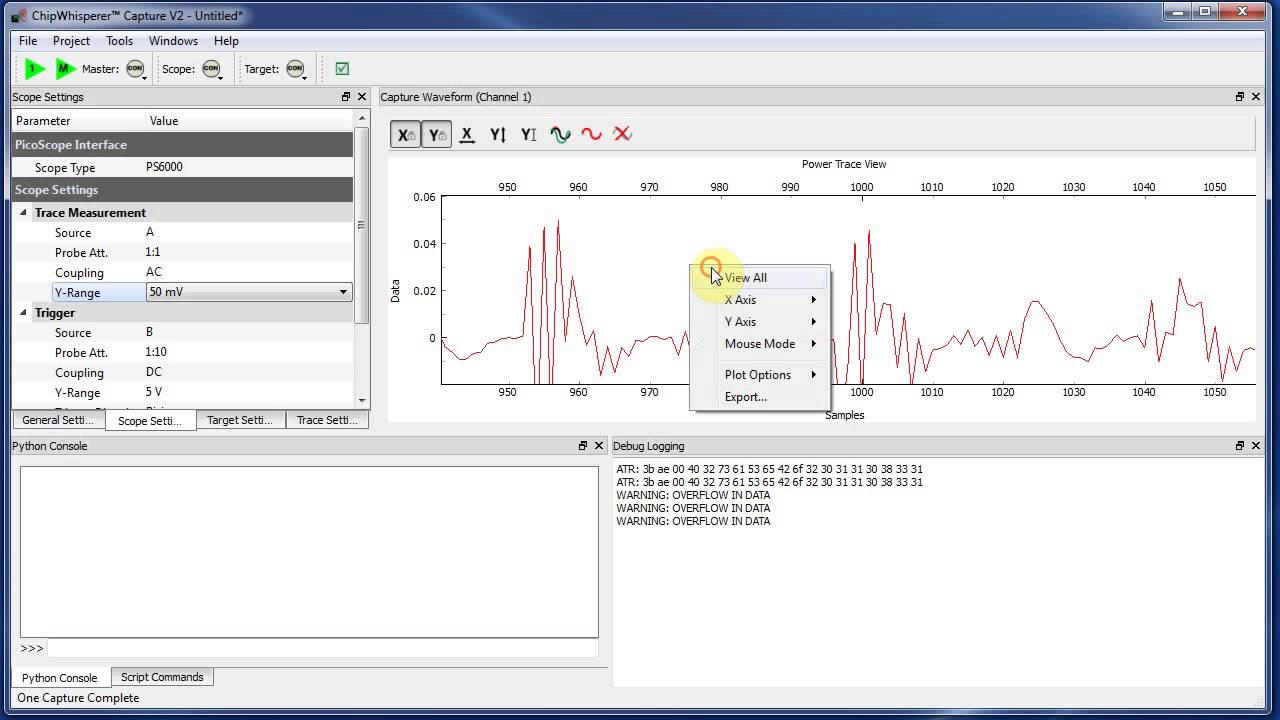The image size is (1280, 720).
Task: Click the Y with bracket range icon
Action: tap(529, 134)
